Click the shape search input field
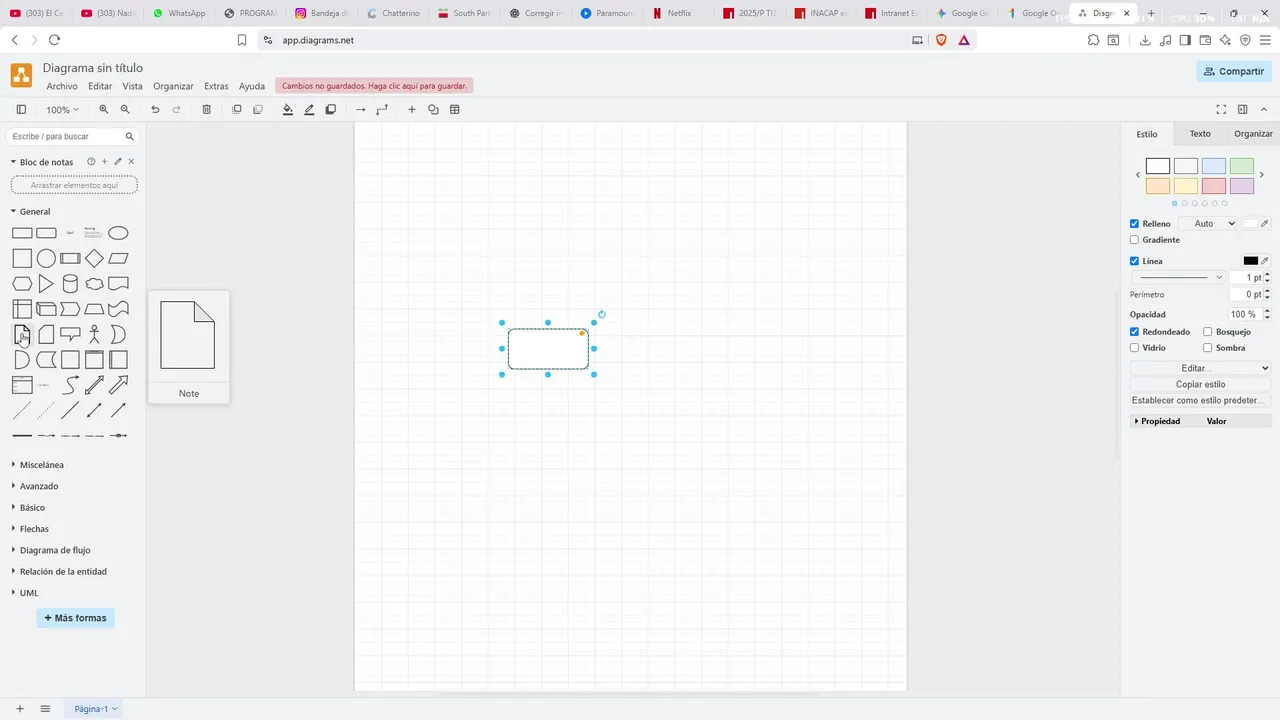Image resolution: width=1280 pixels, height=720 pixels. [x=66, y=136]
